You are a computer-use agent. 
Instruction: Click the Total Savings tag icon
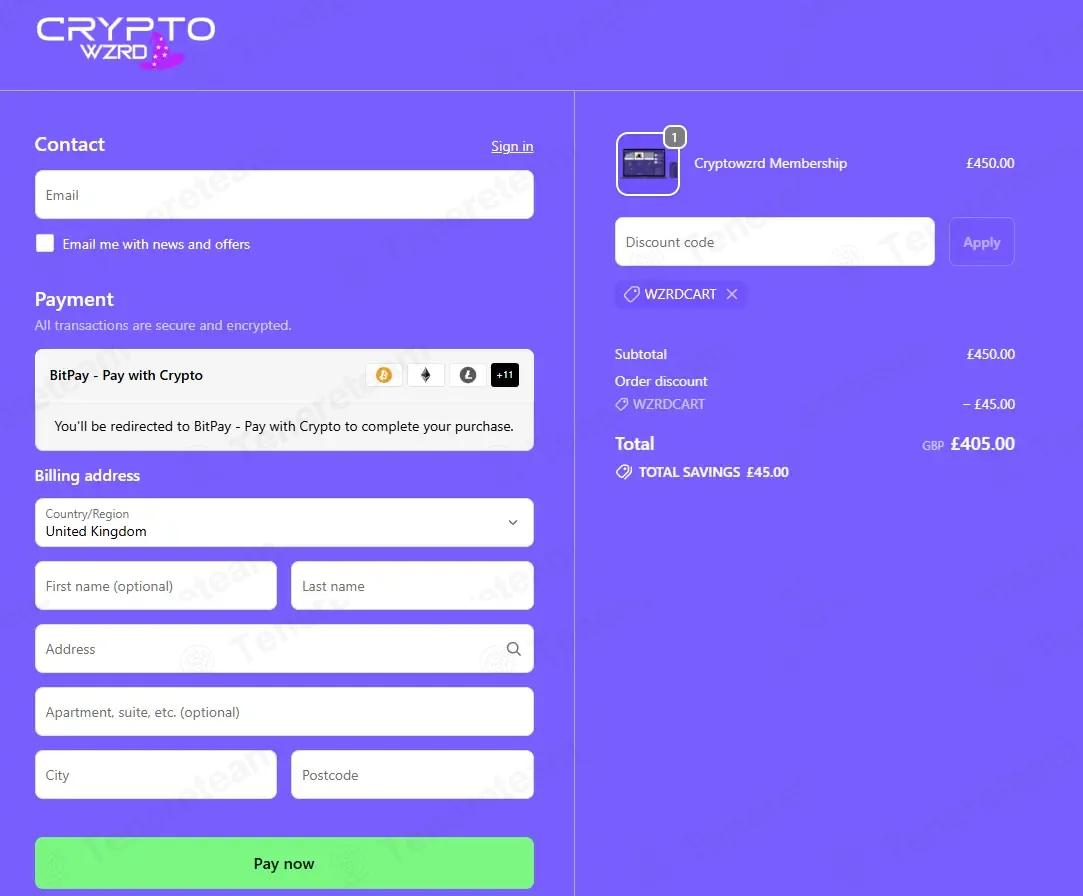point(624,472)
